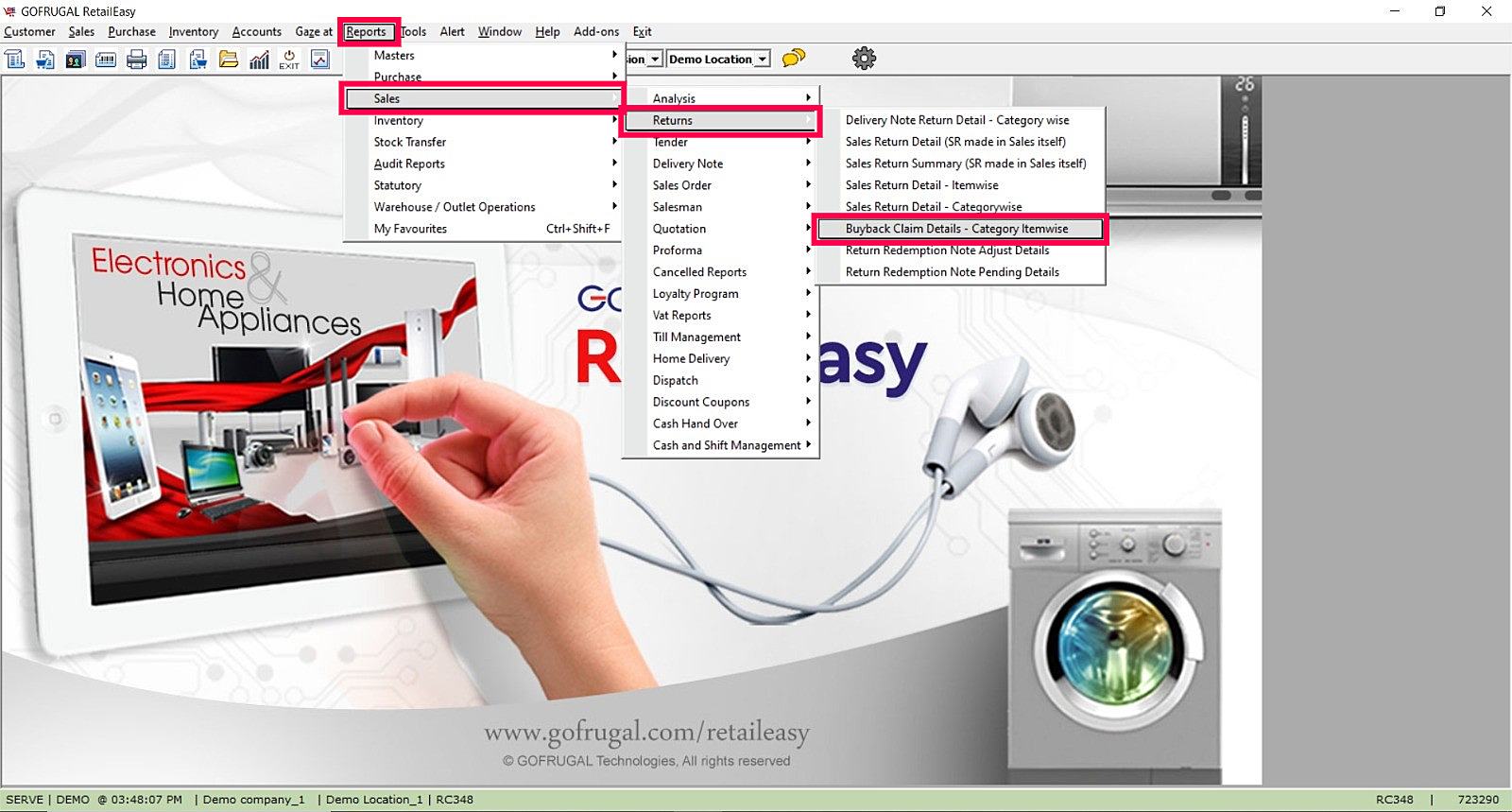Click the line graph report toolbar icon
Screen dimensions: 1512x812
point(320,60)
